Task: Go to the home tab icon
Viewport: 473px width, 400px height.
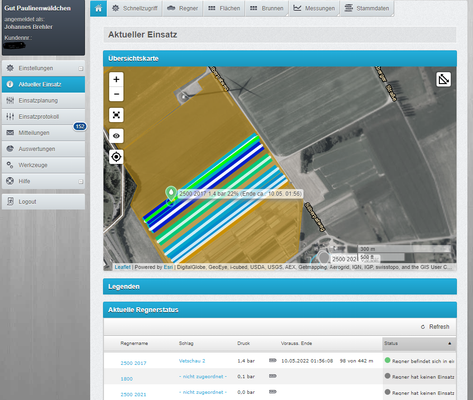Action: [x=98, y=8]
